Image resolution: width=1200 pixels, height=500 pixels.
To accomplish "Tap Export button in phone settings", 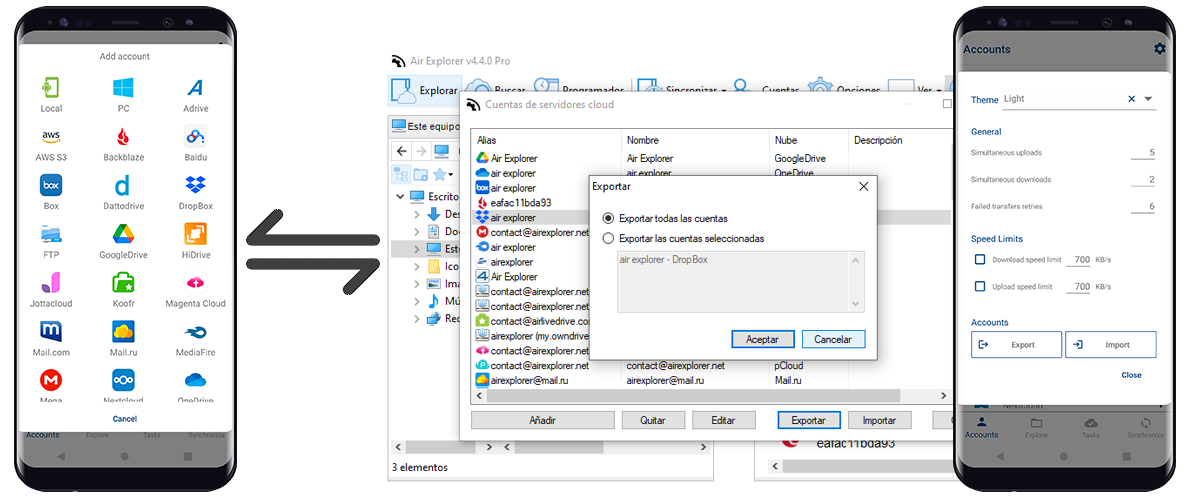I will (1016, 345).
